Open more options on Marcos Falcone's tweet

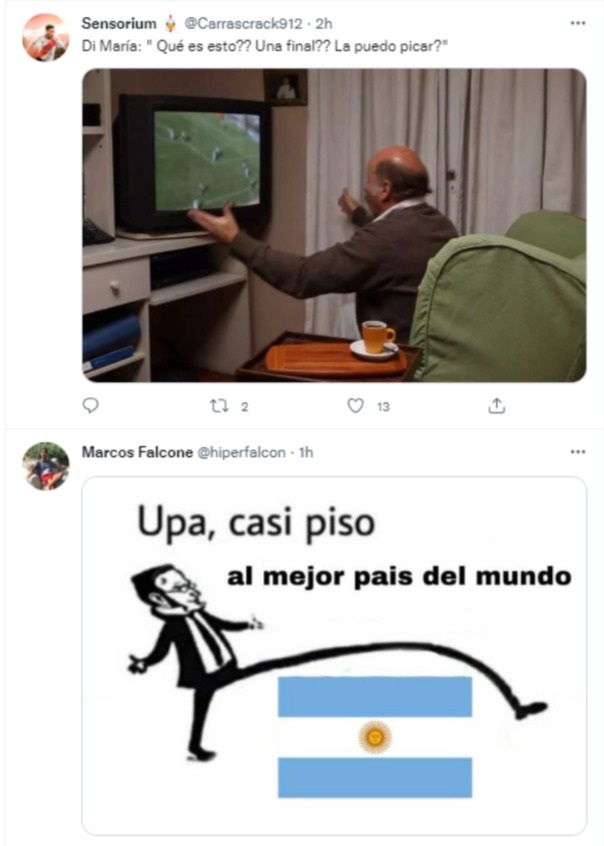(x=578, y=452)
